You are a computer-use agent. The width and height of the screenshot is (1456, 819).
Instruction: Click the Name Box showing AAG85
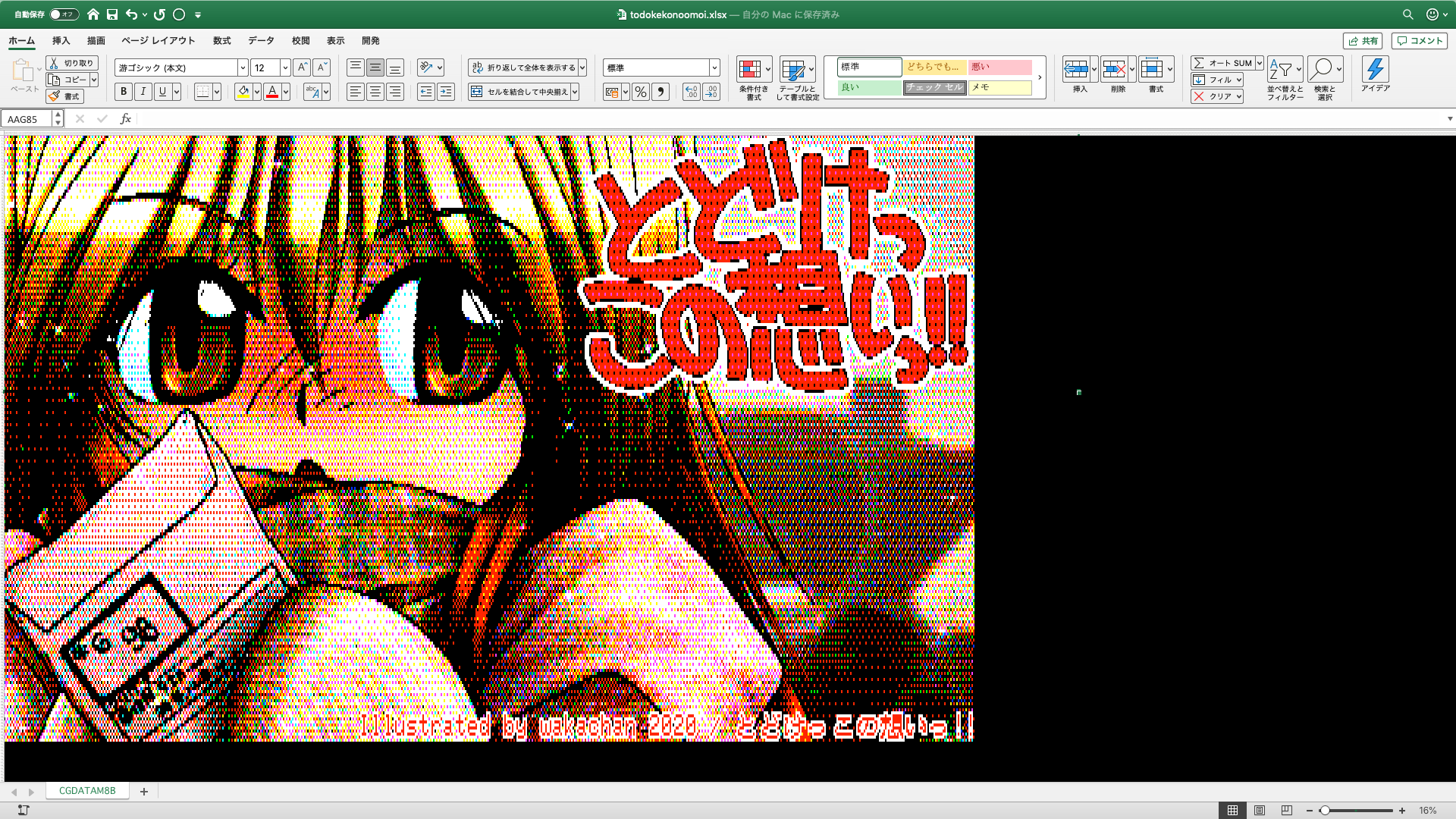(x=27, y=119)
